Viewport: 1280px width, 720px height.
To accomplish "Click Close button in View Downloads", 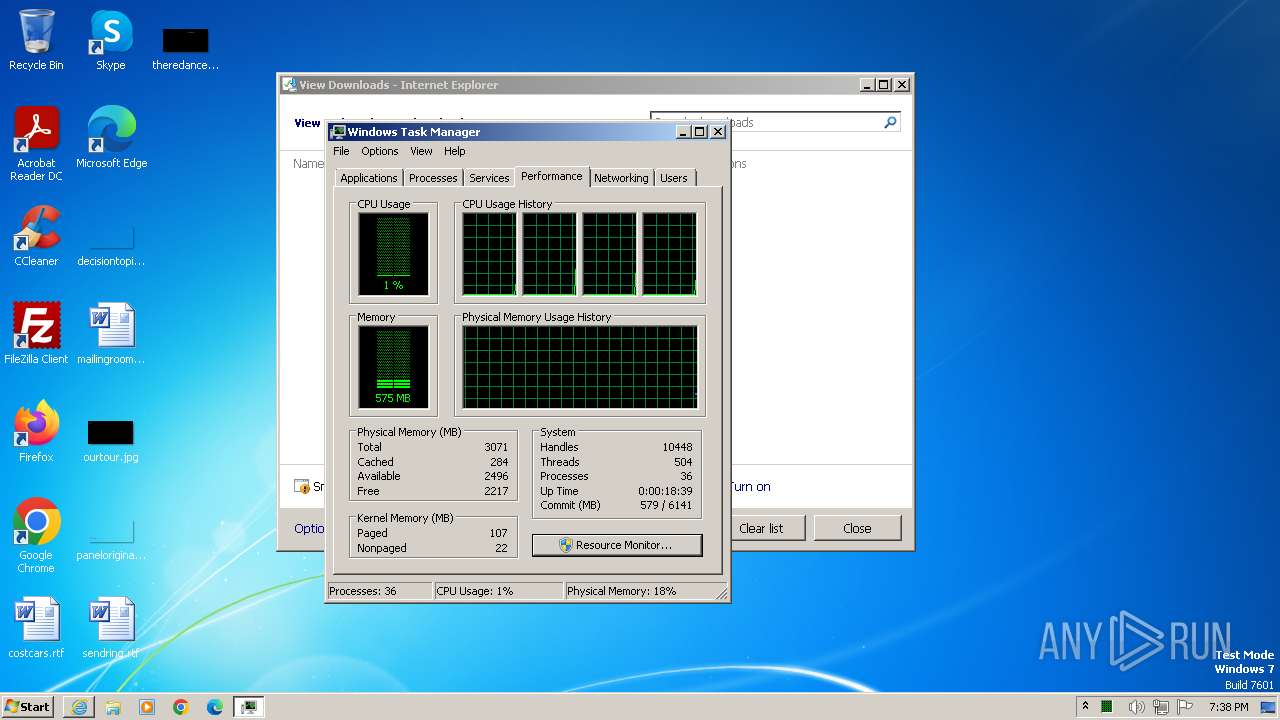I will tap(857, 528).
